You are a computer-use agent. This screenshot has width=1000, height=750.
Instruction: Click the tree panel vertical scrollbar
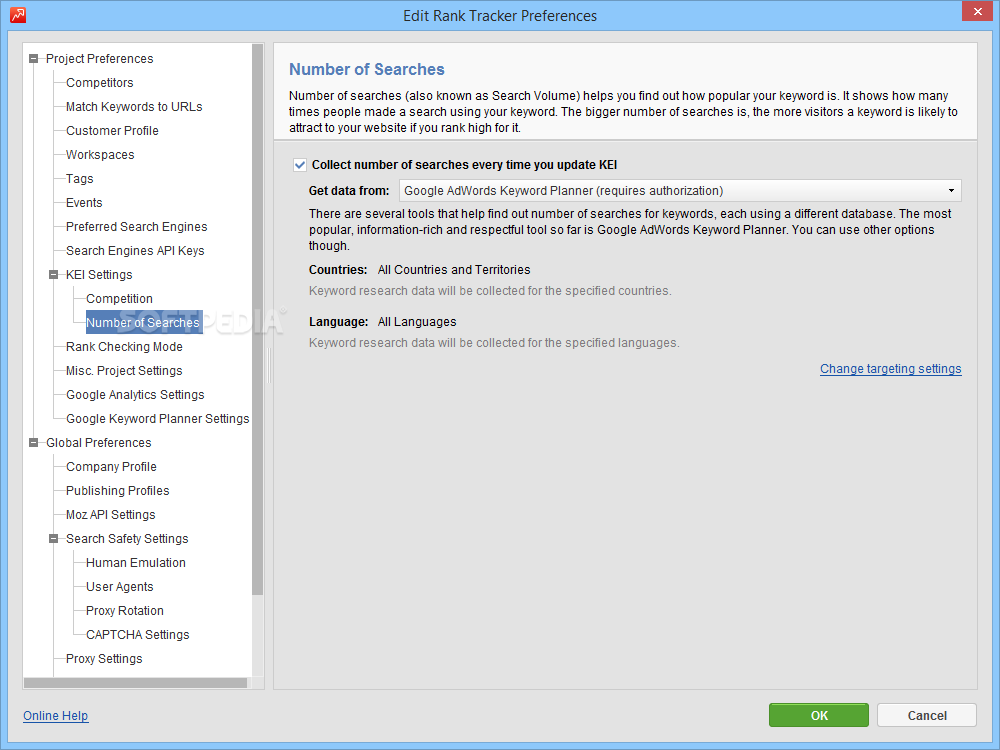click(258, 319)
